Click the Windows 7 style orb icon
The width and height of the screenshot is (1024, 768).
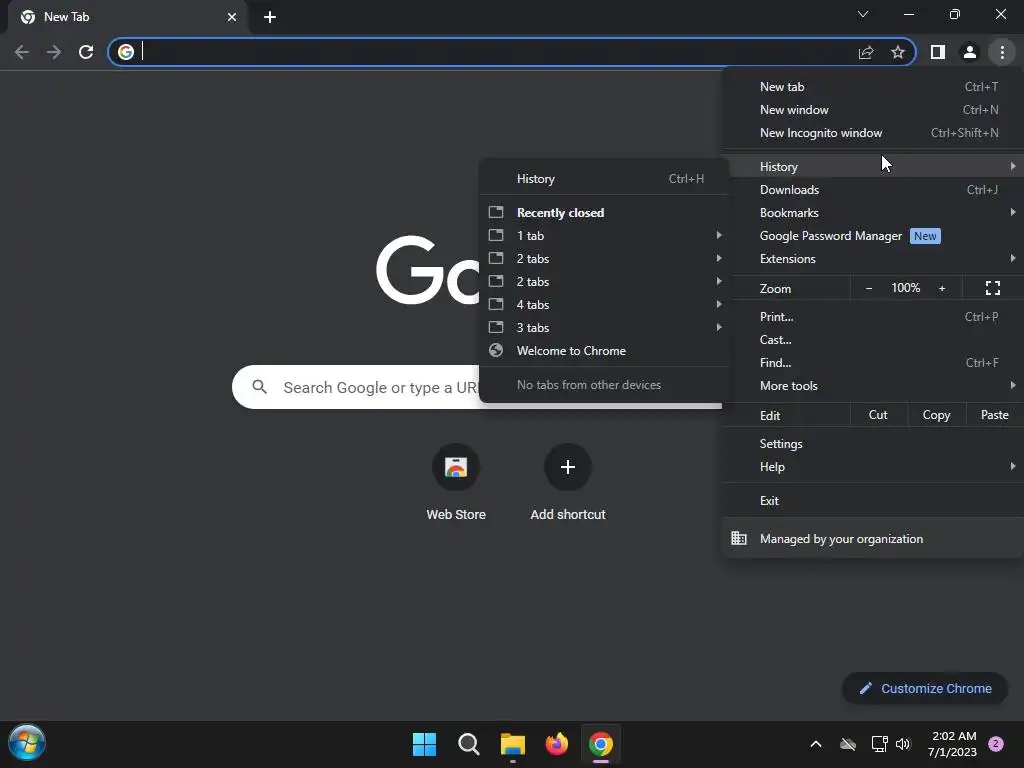coord(27,743)
